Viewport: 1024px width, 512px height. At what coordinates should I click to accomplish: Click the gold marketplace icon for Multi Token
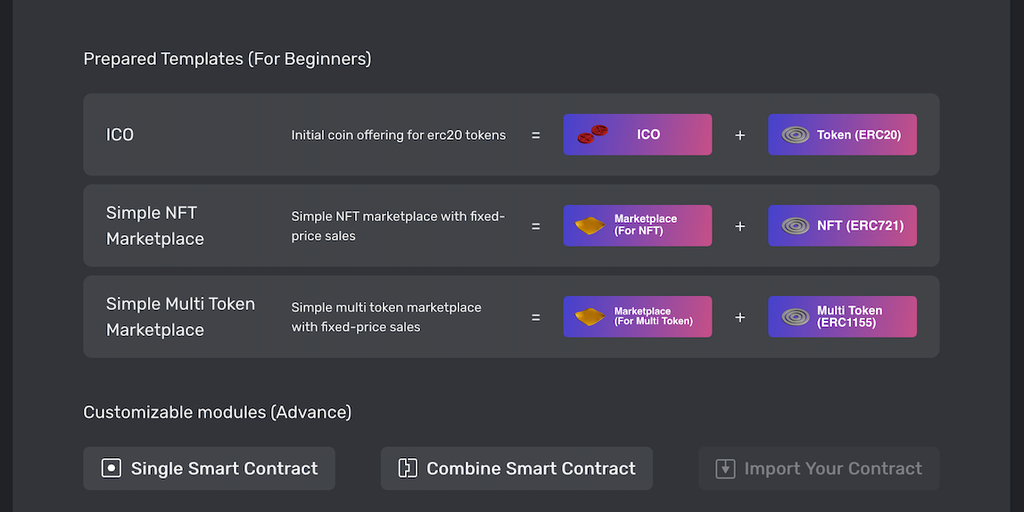point(591,317)
